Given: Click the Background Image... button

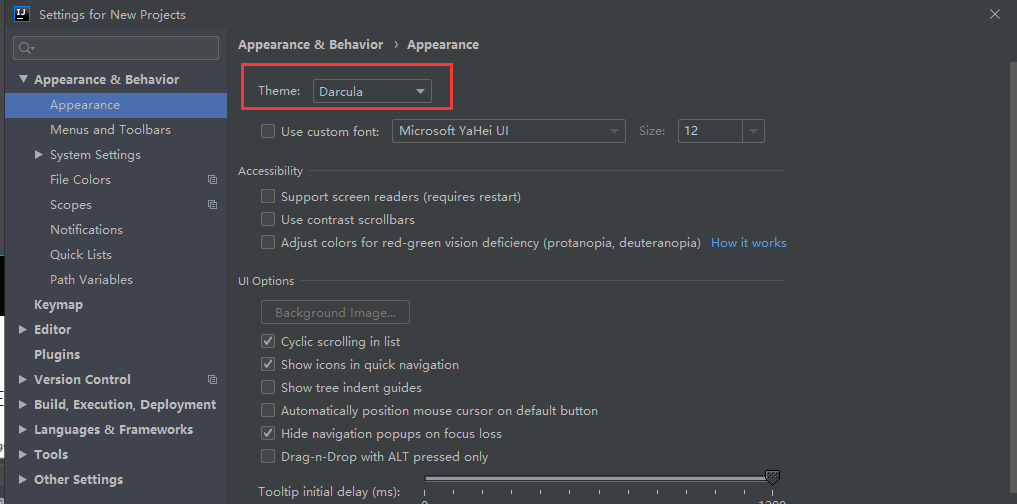Looking at the screenshot, I should click(335, 312).
